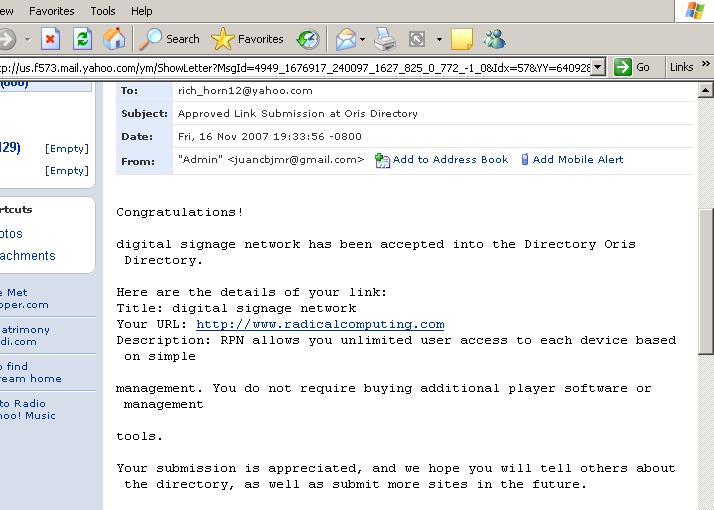Open the Help menu
Screen dimensions: 714x510
pyautogui.click(x=142, y=11)
